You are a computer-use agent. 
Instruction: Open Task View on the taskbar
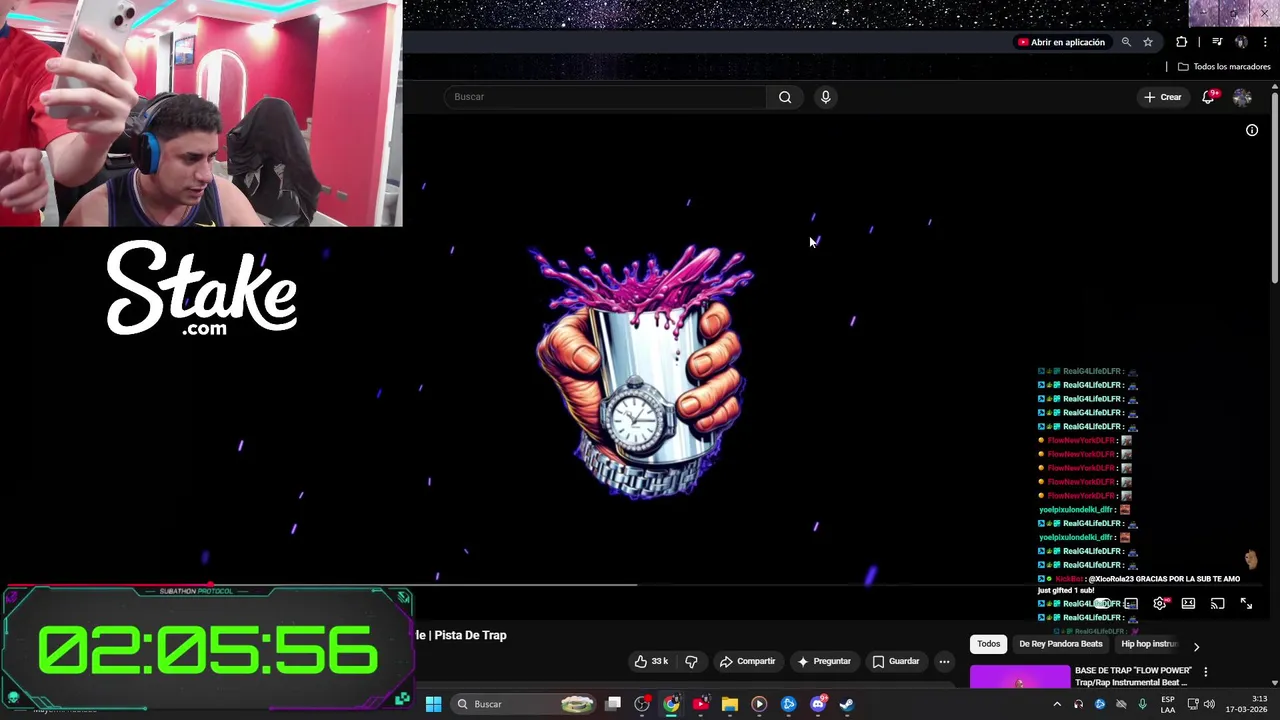tap(613, 704)
